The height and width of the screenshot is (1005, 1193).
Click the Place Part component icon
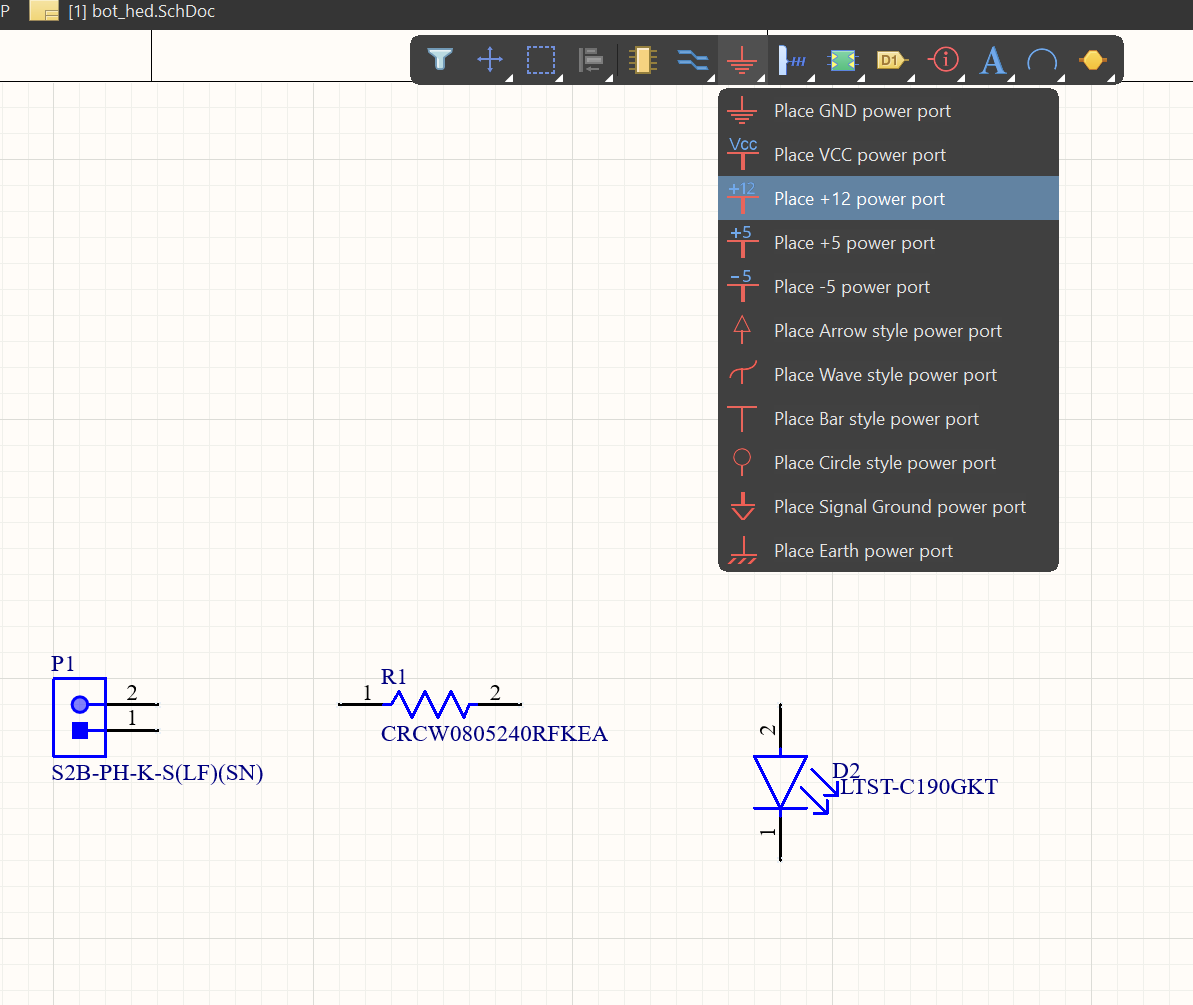point(642,59)
